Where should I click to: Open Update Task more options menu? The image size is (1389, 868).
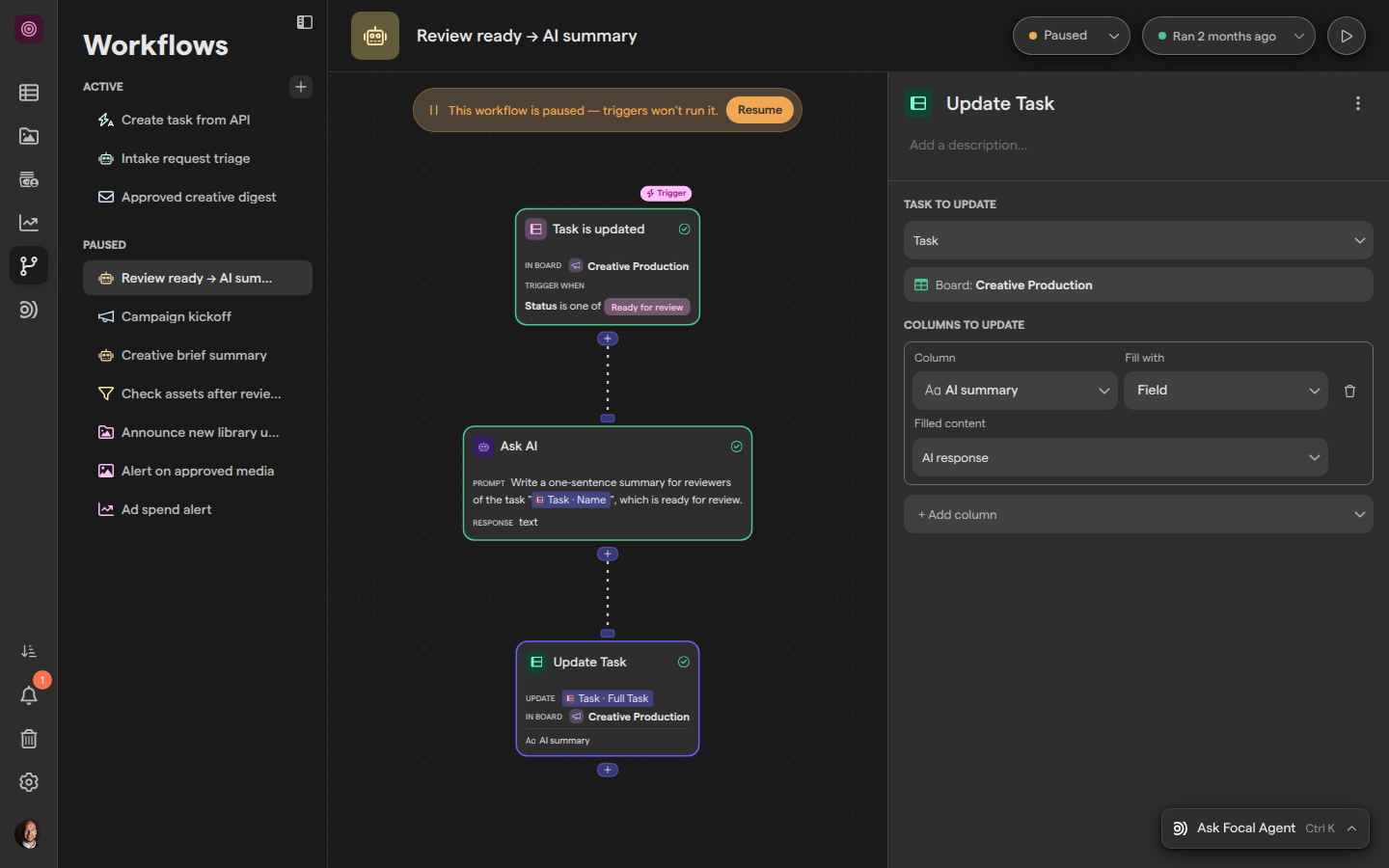click(x=1358, y=103)
